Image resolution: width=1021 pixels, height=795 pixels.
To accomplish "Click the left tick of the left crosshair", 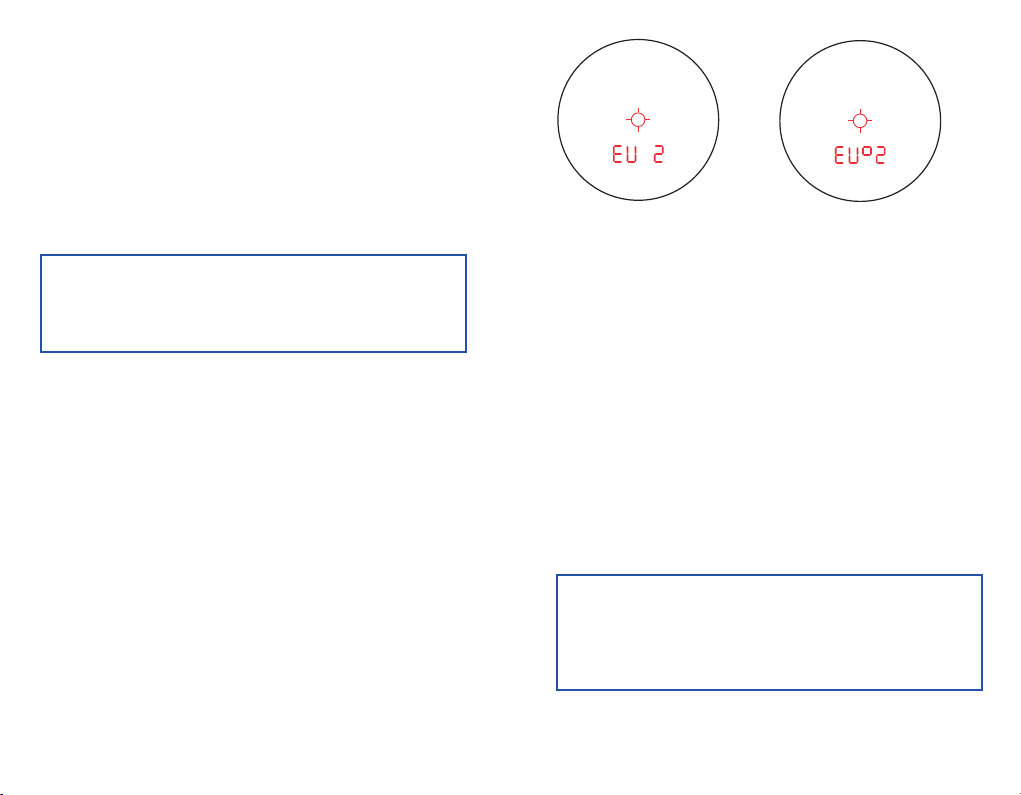I will click(x=629, y=120).
